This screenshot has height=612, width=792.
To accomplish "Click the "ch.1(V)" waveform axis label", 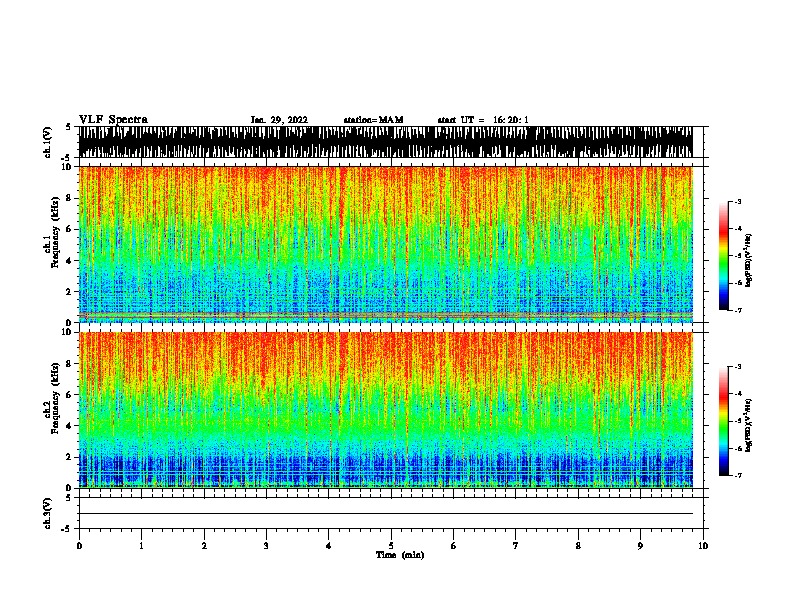I will click(47, 142).
